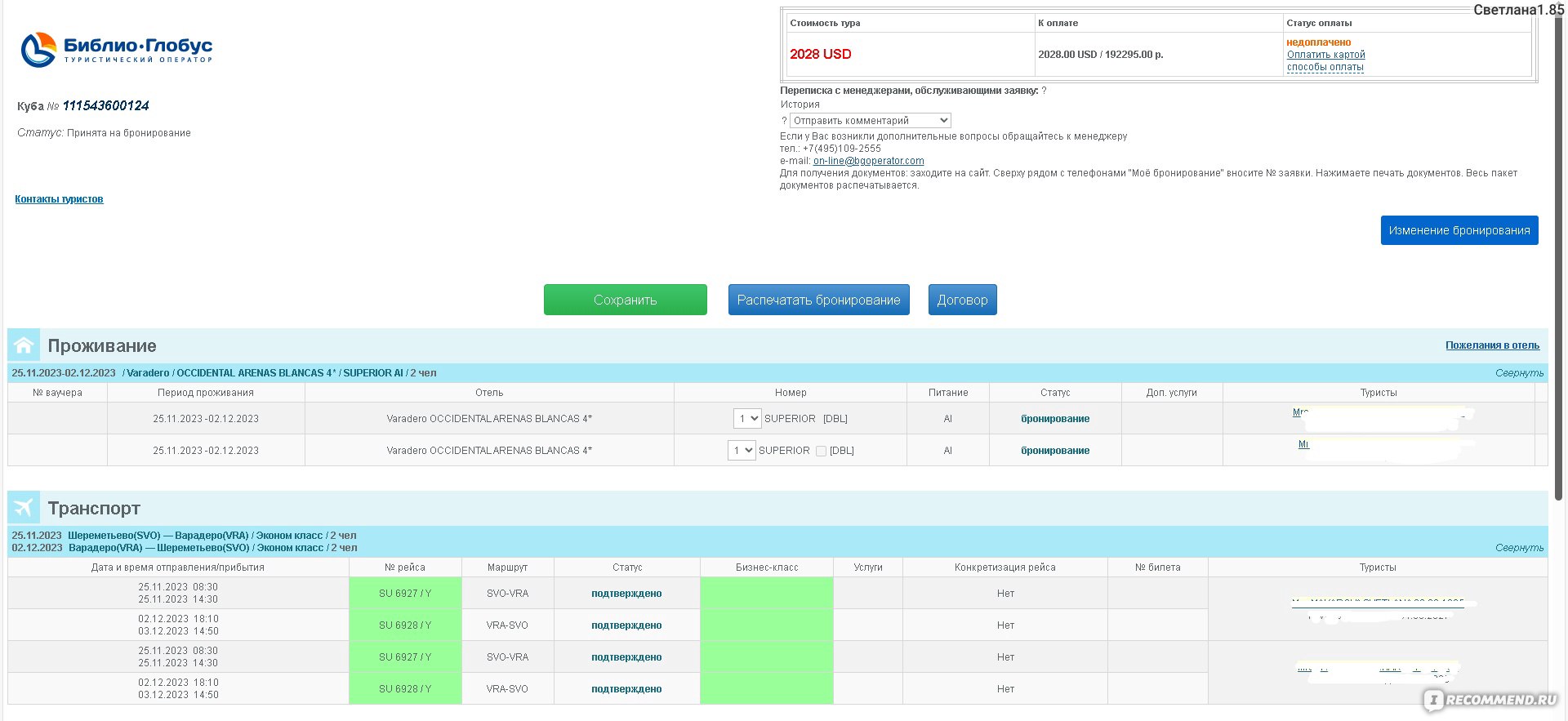Open room count dropdown in first accommodation row
The width and height of the screenshot is (1568, 721).
[747, 419]
